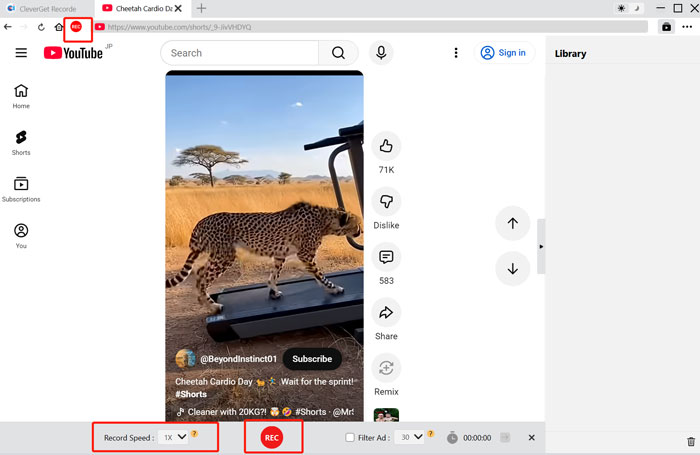700x455 pixels.
Task: Open Shorts in YouTube sidebar
Action: coord(21,142)
